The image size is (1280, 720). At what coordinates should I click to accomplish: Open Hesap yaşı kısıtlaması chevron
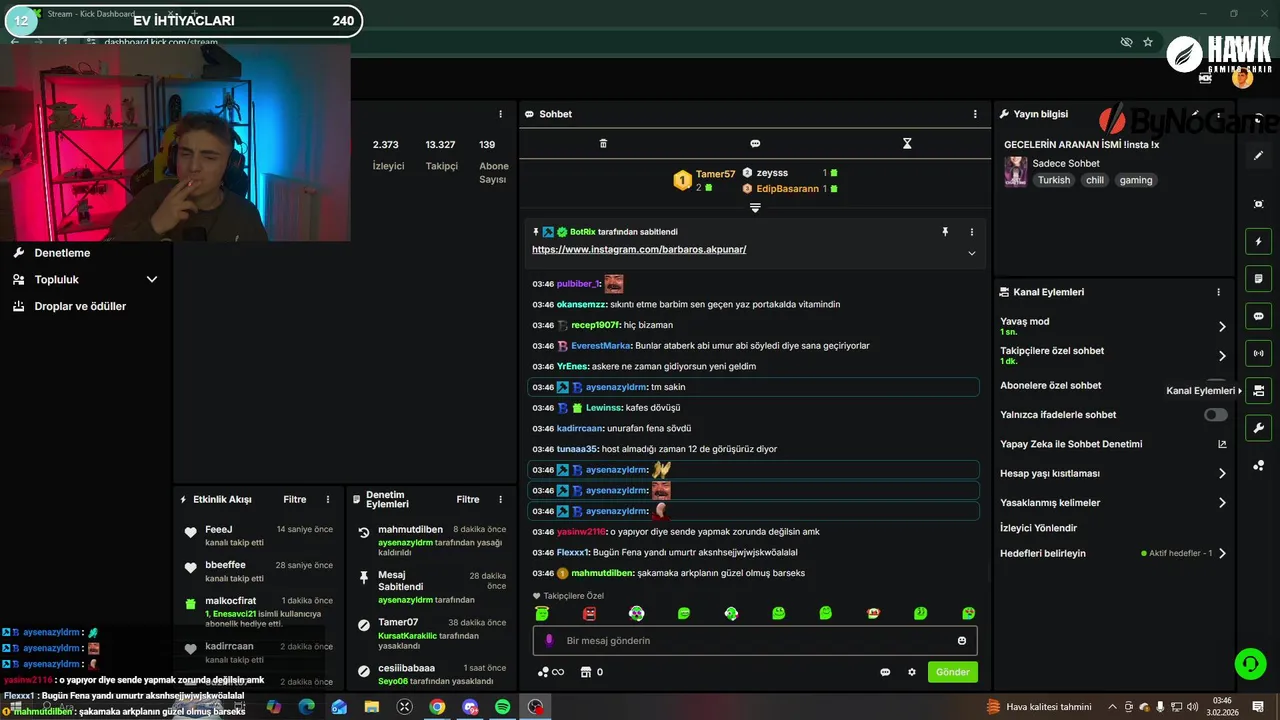[1222, 474]
